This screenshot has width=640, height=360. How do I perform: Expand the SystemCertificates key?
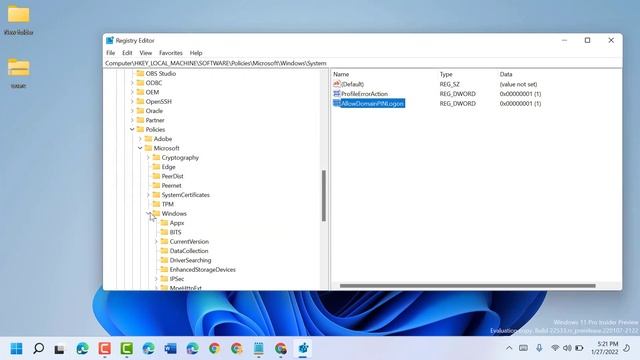148,195
